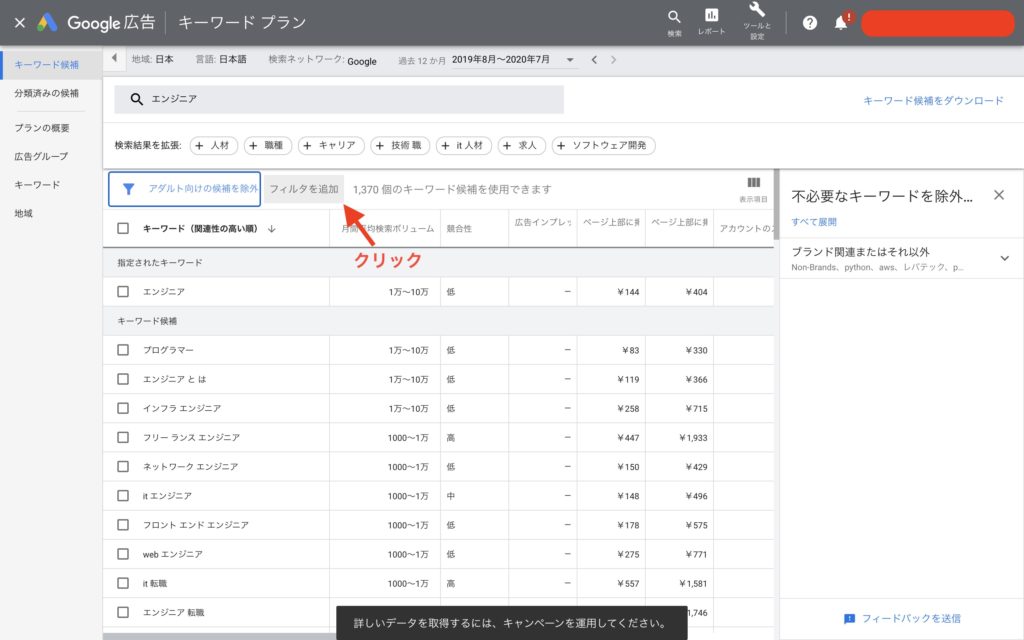Toggle the select-all keywords checkbox in header
Viewport: 1024px width, 640px height.
[123, 229]
